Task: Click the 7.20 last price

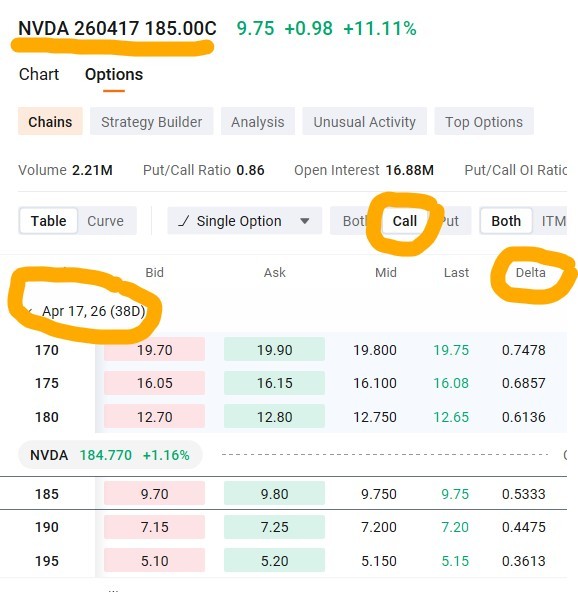Action: 455,527
